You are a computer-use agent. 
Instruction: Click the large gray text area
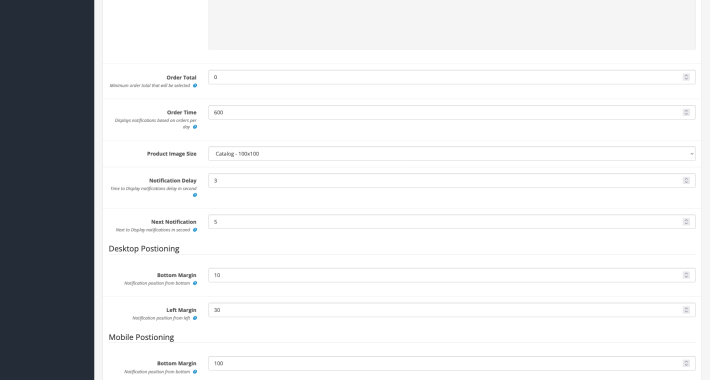point(451,24)
